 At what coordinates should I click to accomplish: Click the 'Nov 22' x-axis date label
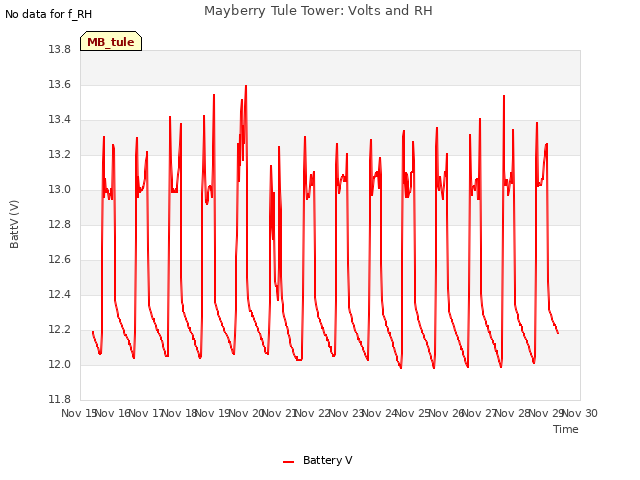pyautogui.click(x=313, y=413)
